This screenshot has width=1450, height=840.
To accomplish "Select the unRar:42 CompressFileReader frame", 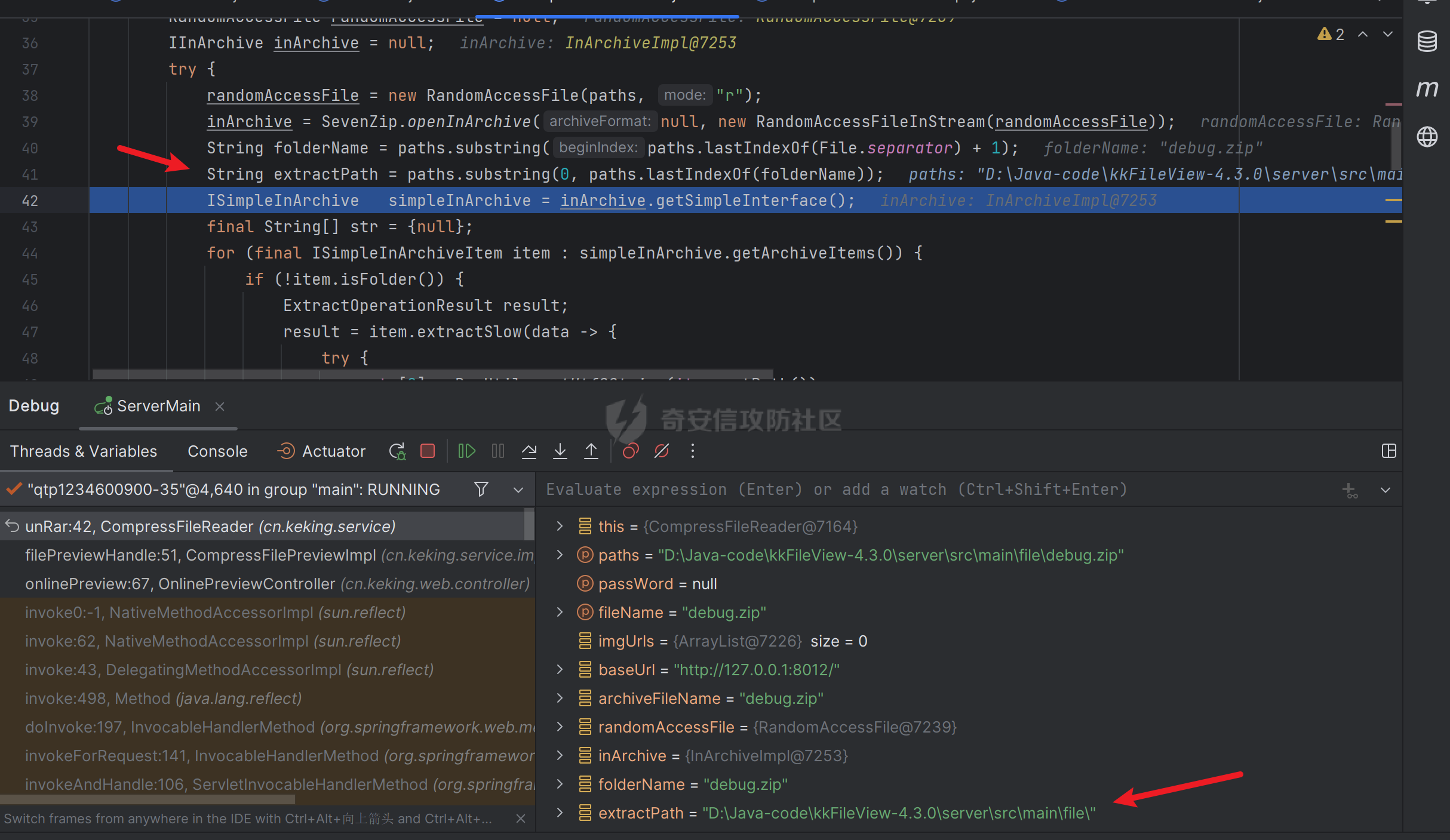I will pyautogui.click(x=262, y=527).
